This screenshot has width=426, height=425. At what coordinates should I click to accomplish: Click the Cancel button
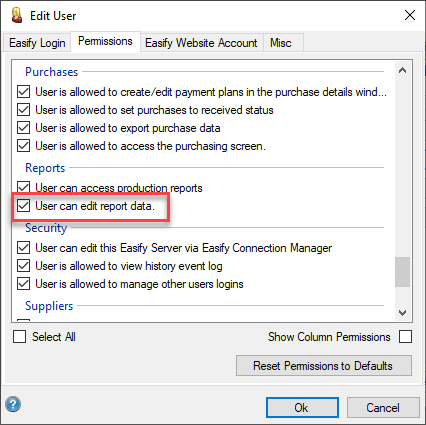[383, 407]
